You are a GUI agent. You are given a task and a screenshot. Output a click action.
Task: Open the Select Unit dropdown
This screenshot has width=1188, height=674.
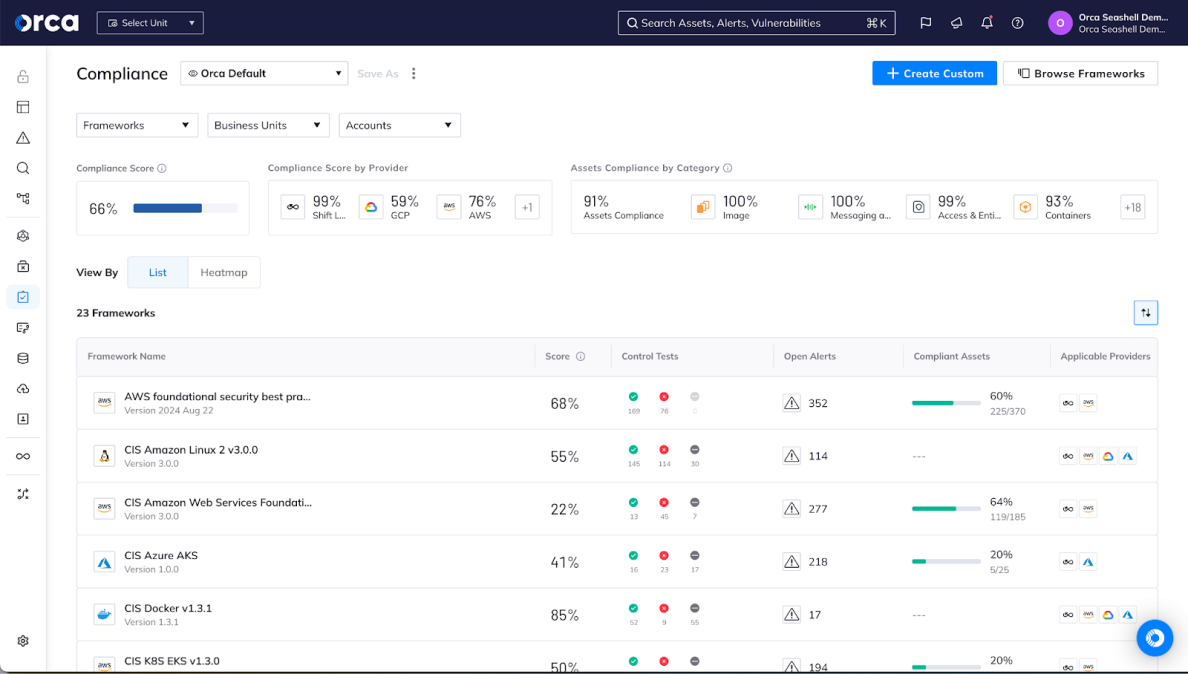(150, 23)
